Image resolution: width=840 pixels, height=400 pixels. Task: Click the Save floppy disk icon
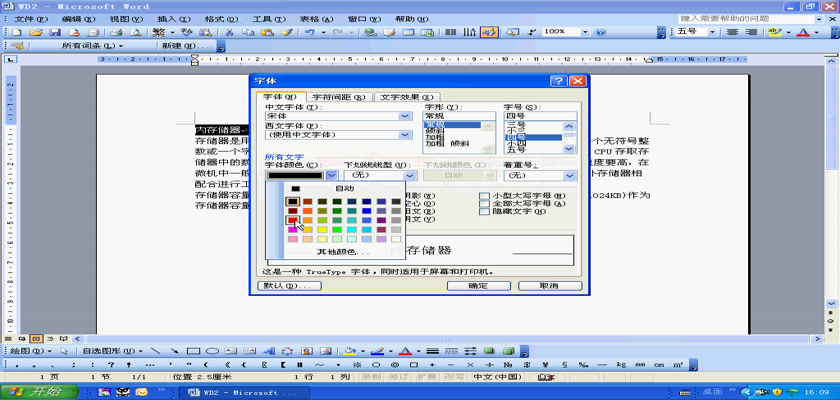[x=55, y=32]
